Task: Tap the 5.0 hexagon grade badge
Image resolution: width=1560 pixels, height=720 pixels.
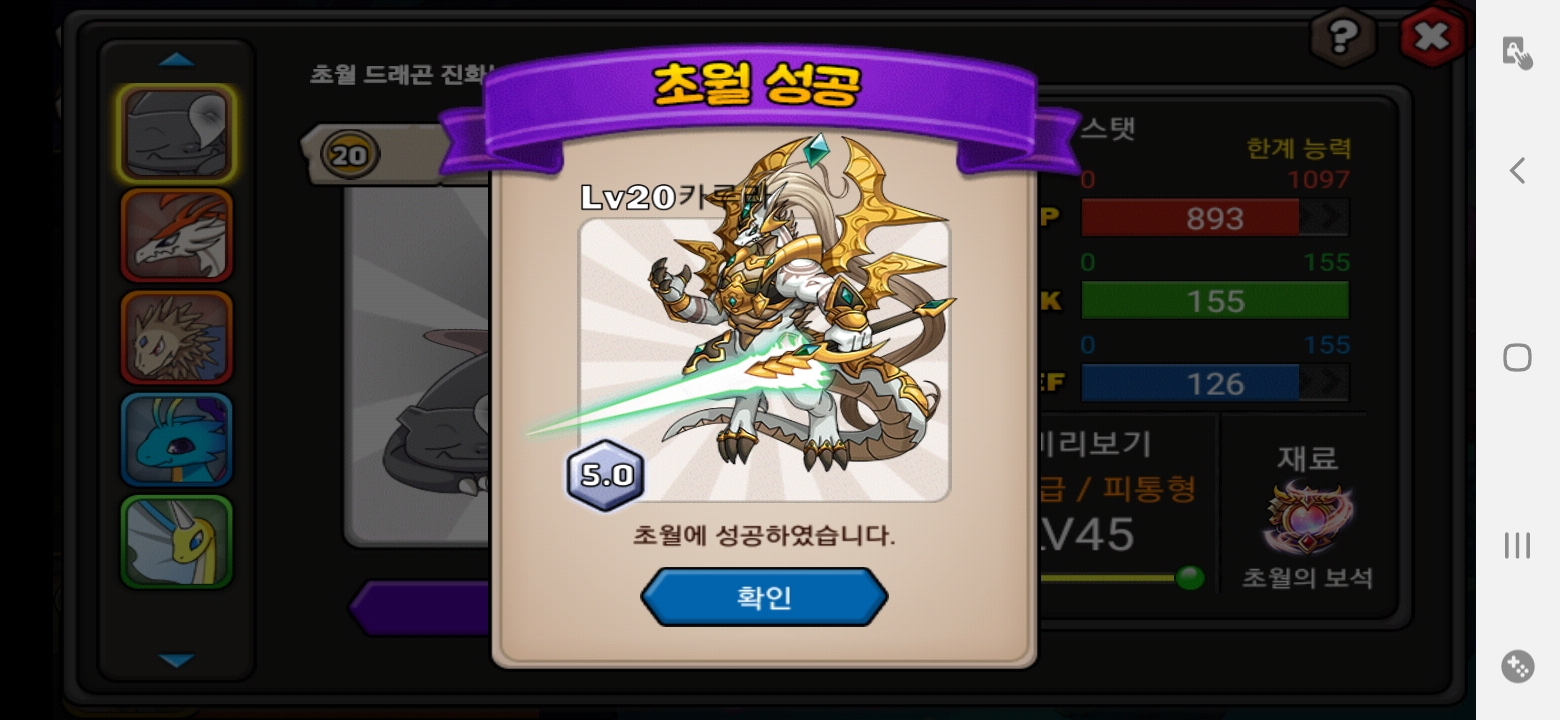Action: (x=606, y=475)
